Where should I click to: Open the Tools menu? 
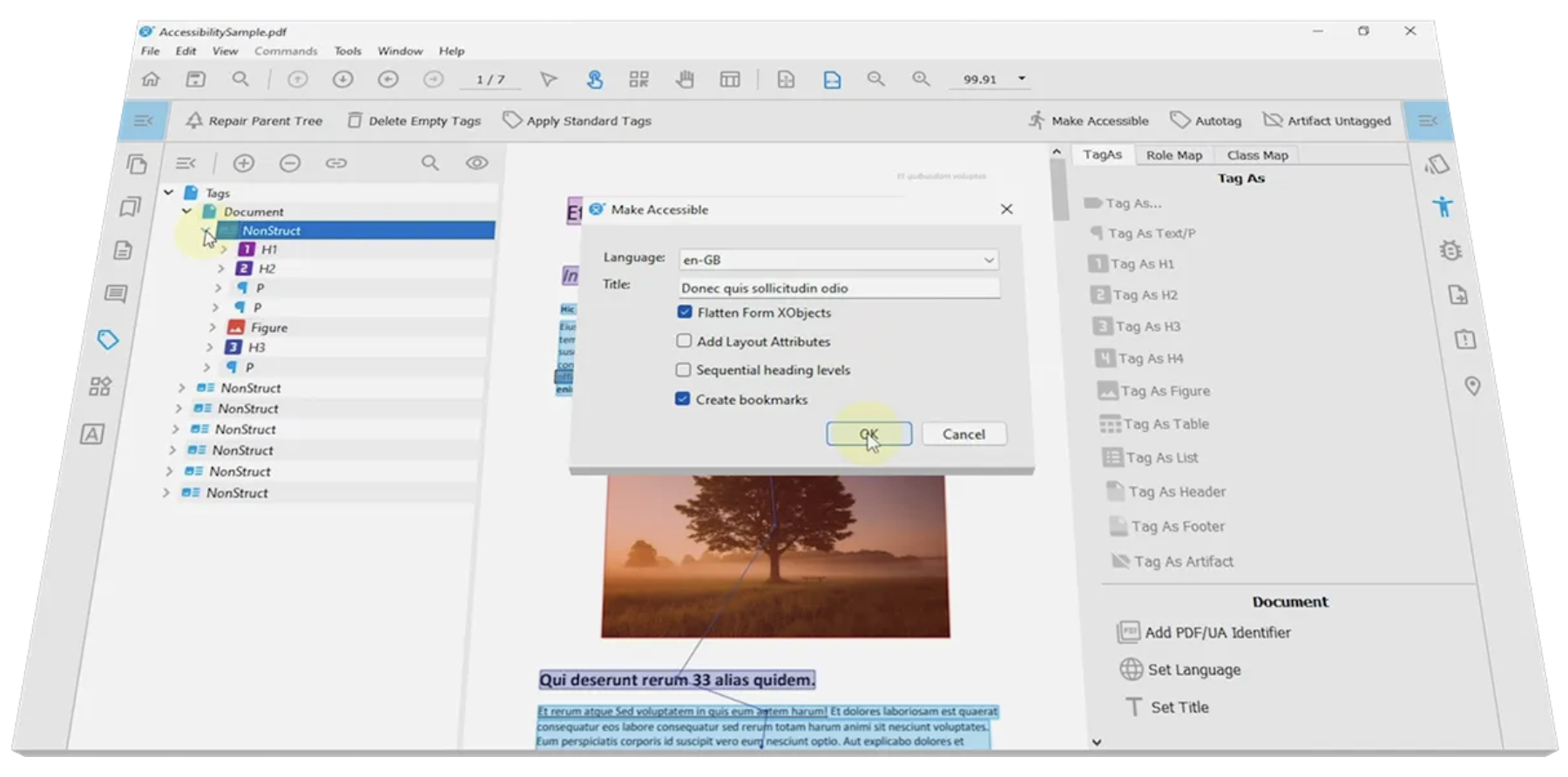pyautogui.click(x=348, y=51)
